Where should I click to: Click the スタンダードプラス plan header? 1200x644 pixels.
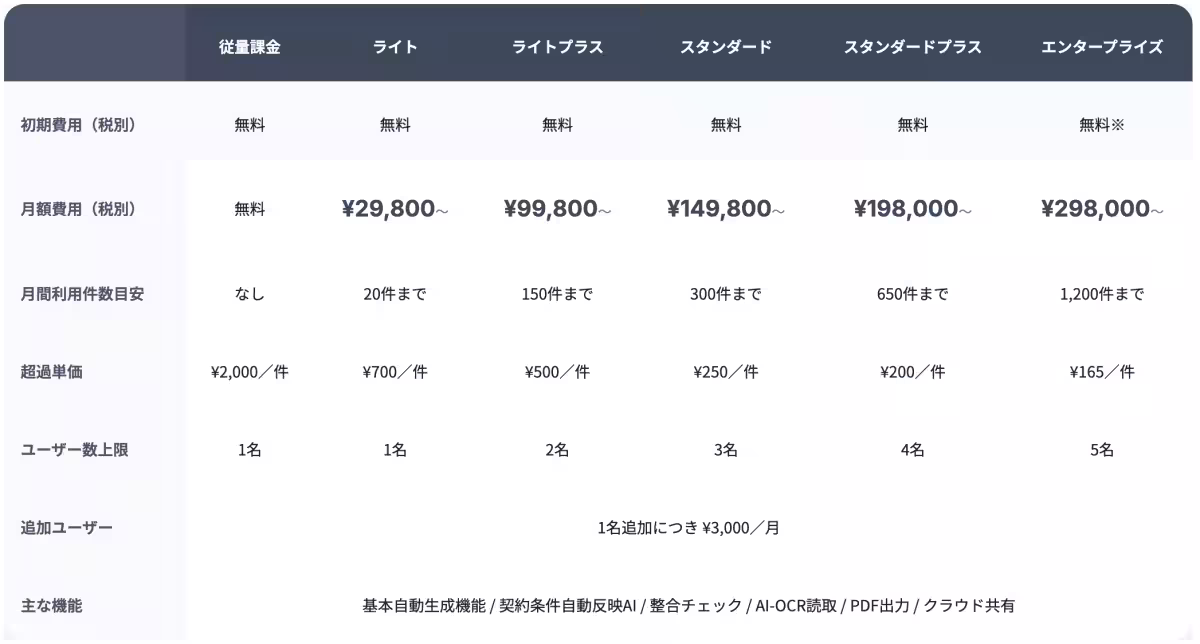[x=912, y=47]
